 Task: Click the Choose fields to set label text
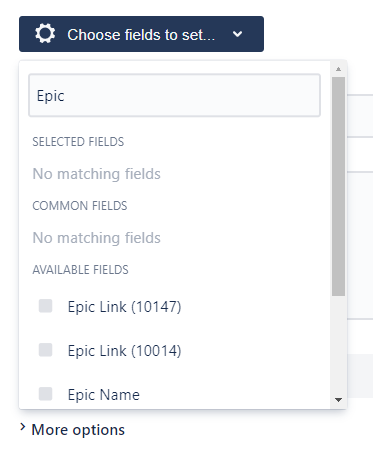tap(141, 35)
